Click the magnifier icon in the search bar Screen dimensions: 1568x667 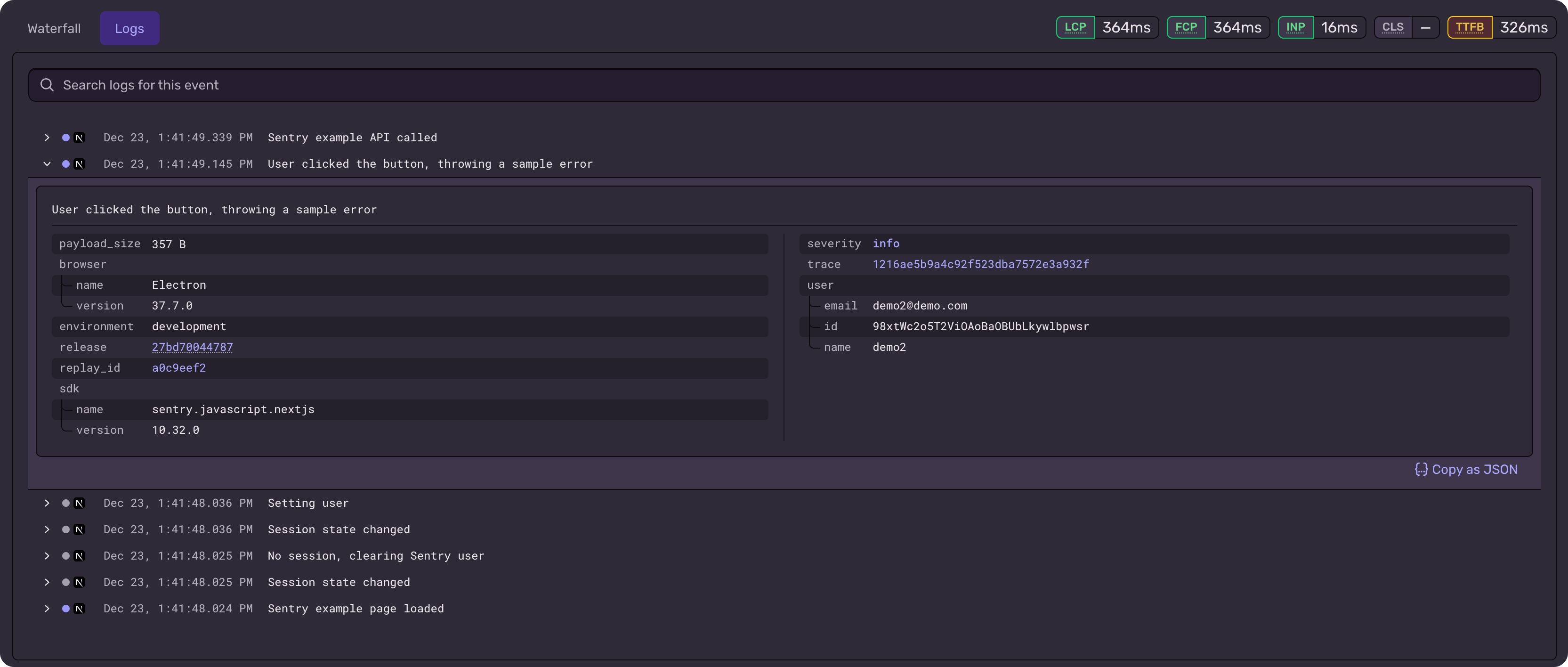pos(47,85)
